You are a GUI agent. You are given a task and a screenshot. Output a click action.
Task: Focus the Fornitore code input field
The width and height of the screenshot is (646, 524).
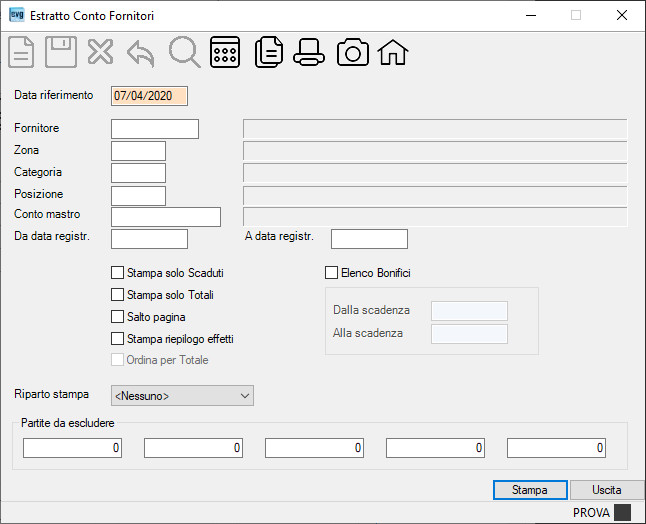155,129
